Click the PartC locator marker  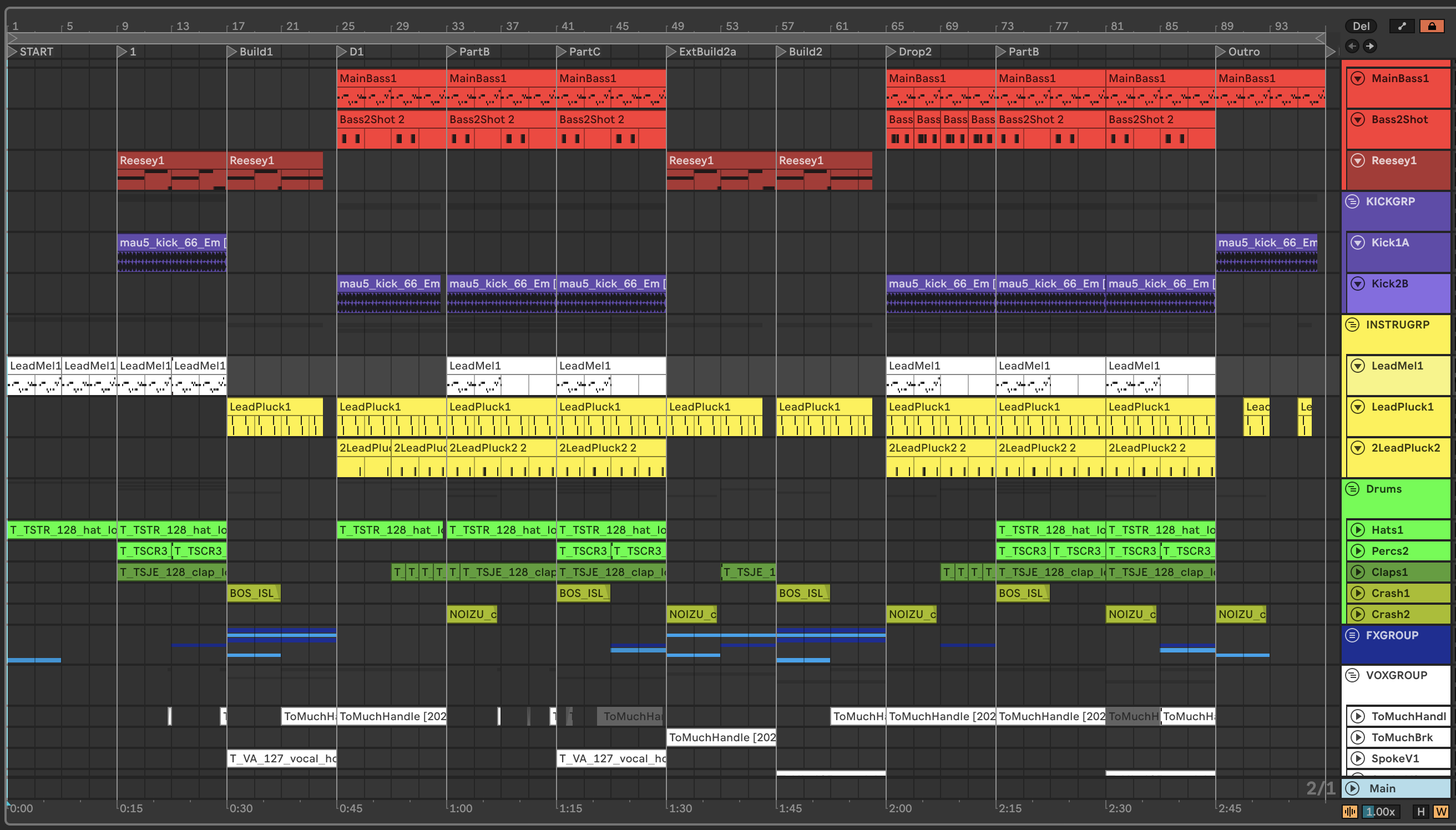579,51
